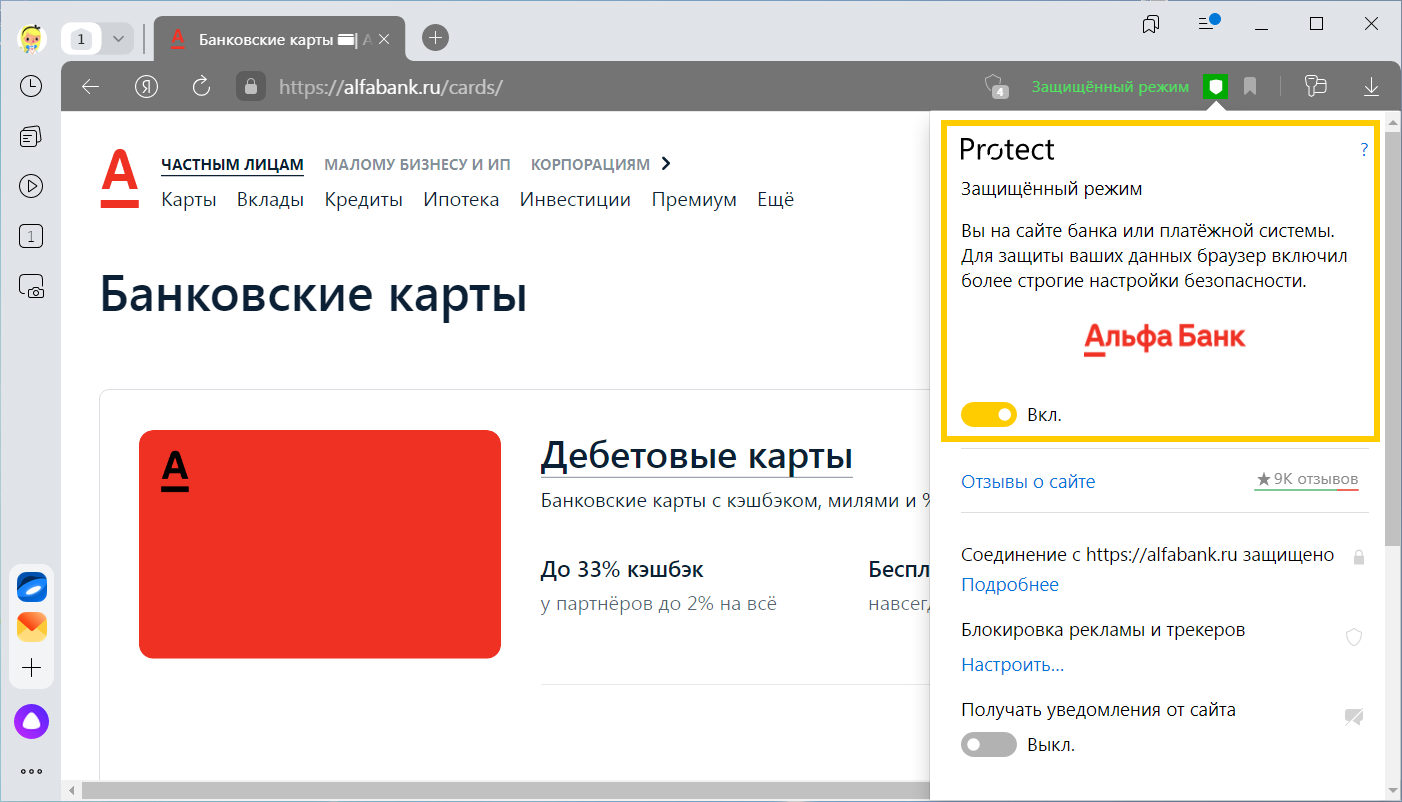Viewport: 1402px width, 802px height.
Task: Click the green Protect shield icon
Action: (x=1215, y=87)
